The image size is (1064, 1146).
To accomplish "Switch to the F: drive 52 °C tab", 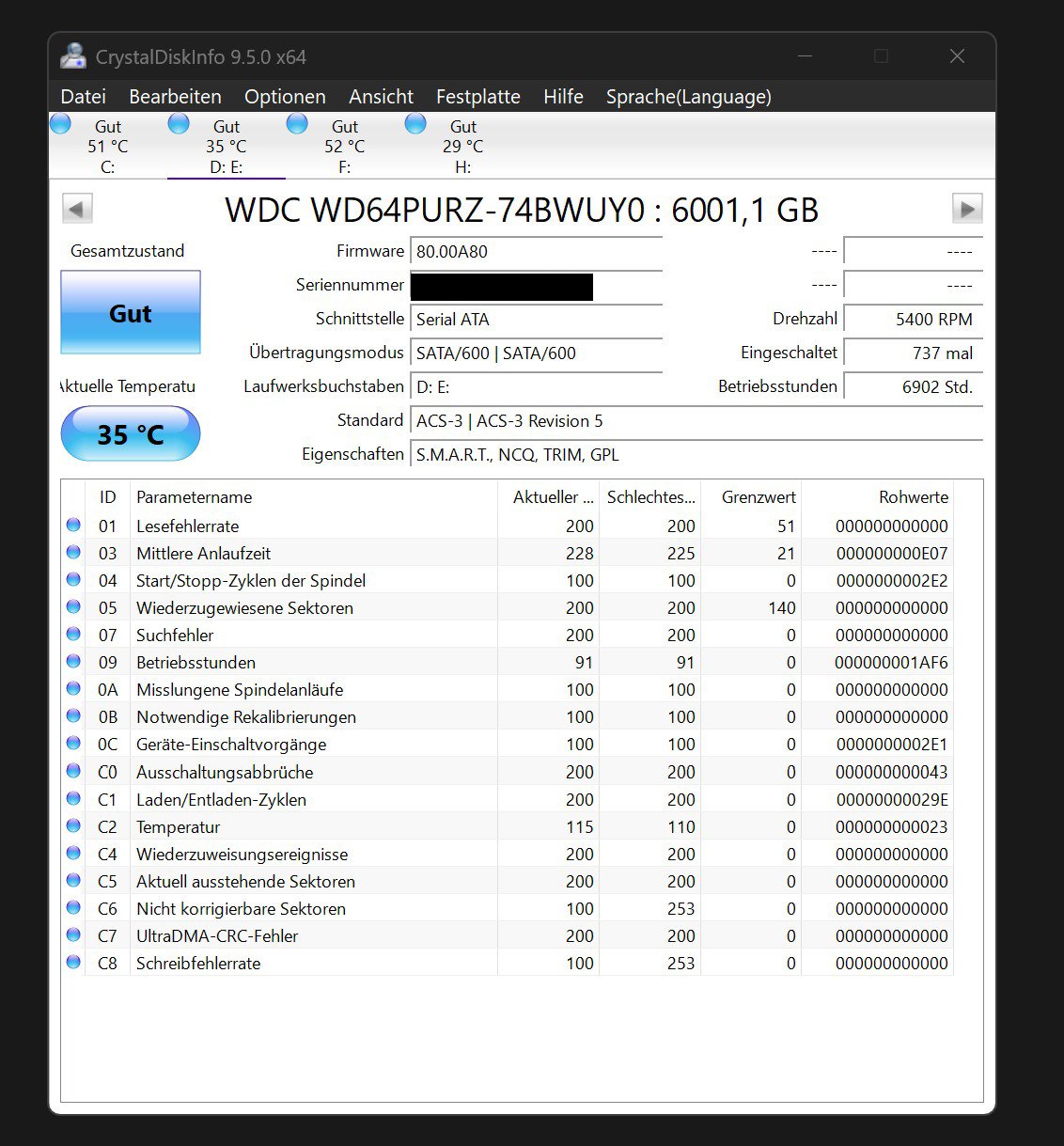I will pyautogui.click(x=345, y=146).
